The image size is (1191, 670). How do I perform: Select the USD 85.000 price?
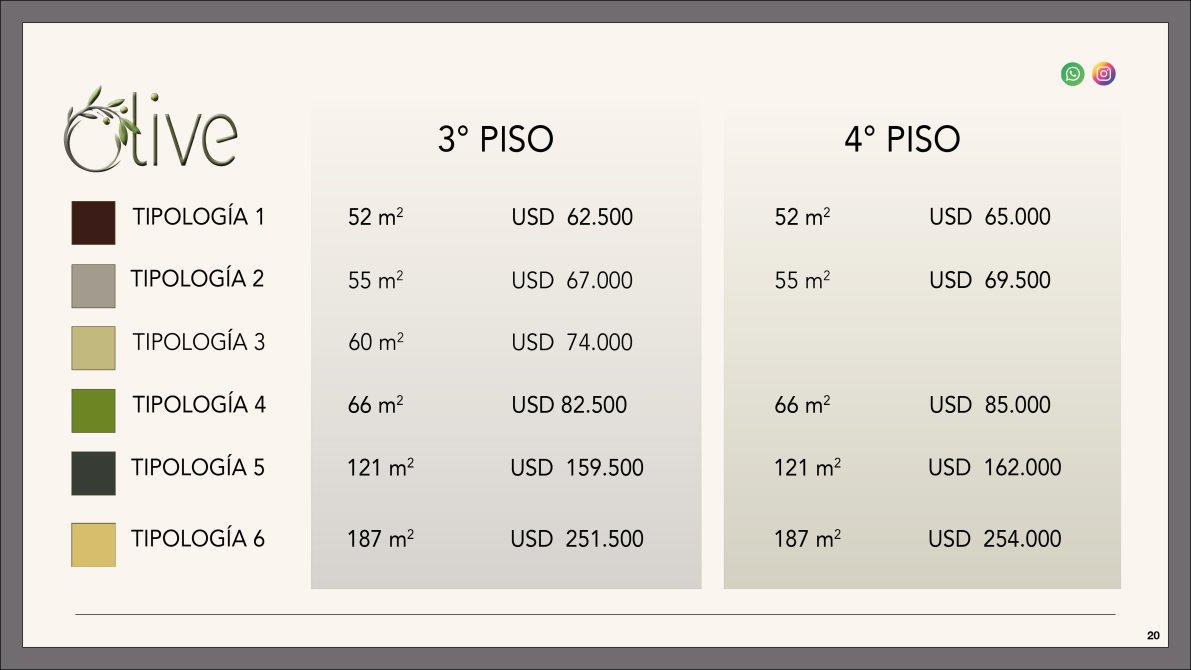pyautogui.click(x=990, y=404)
